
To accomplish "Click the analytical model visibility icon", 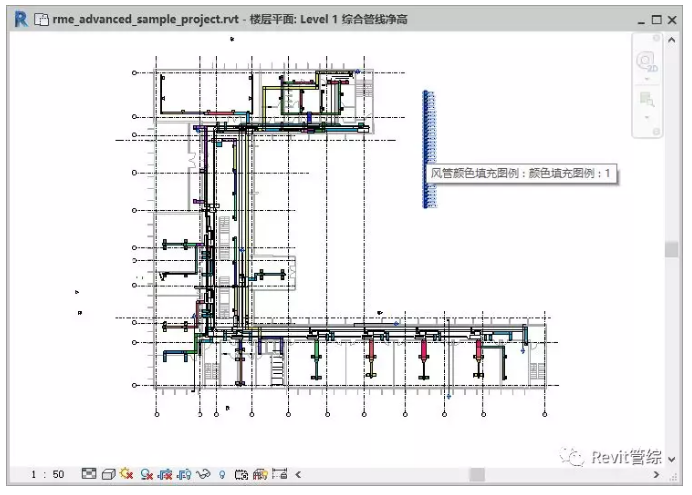I will coord(259,474).
